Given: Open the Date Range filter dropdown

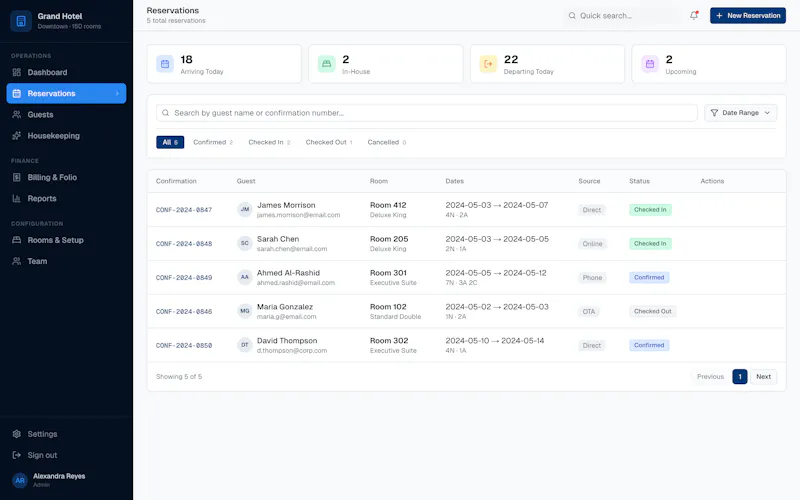Looking at the screenshot, I should coord(740,113).
